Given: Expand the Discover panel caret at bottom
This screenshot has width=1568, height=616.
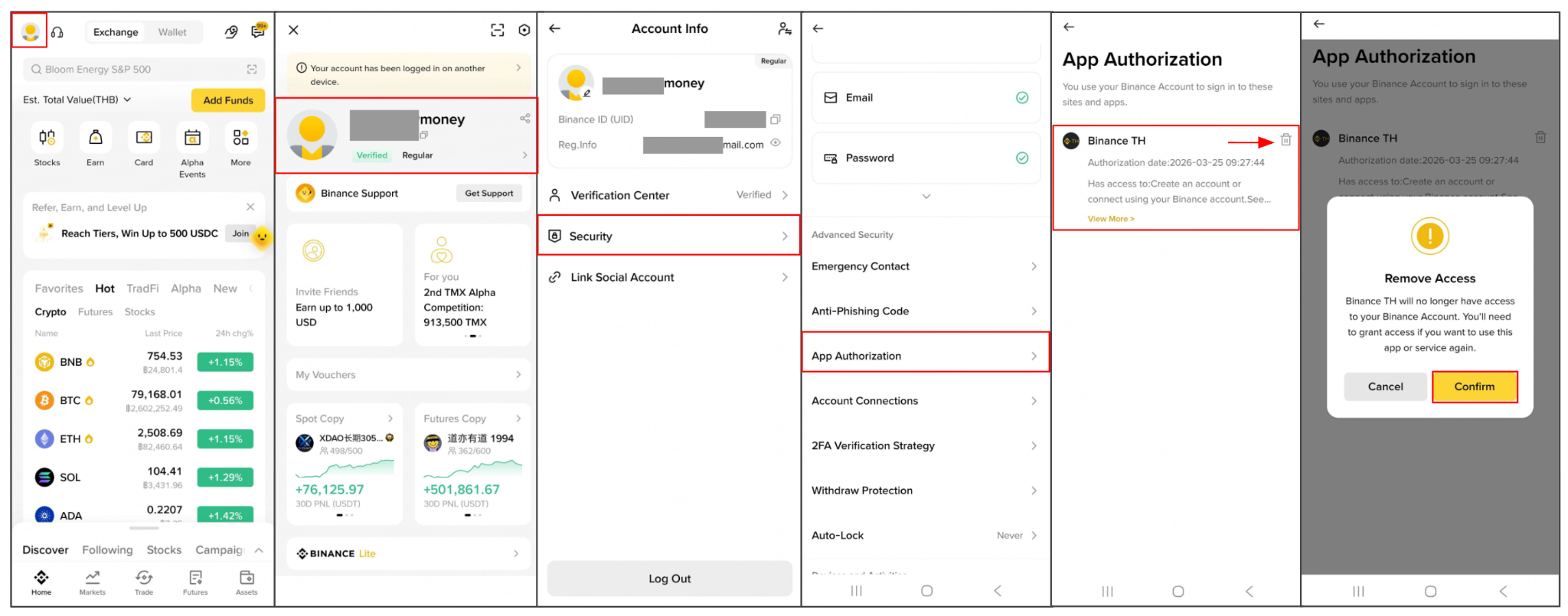Looking at the screenshot, I should pyautogui.click(x=259, y=550).
